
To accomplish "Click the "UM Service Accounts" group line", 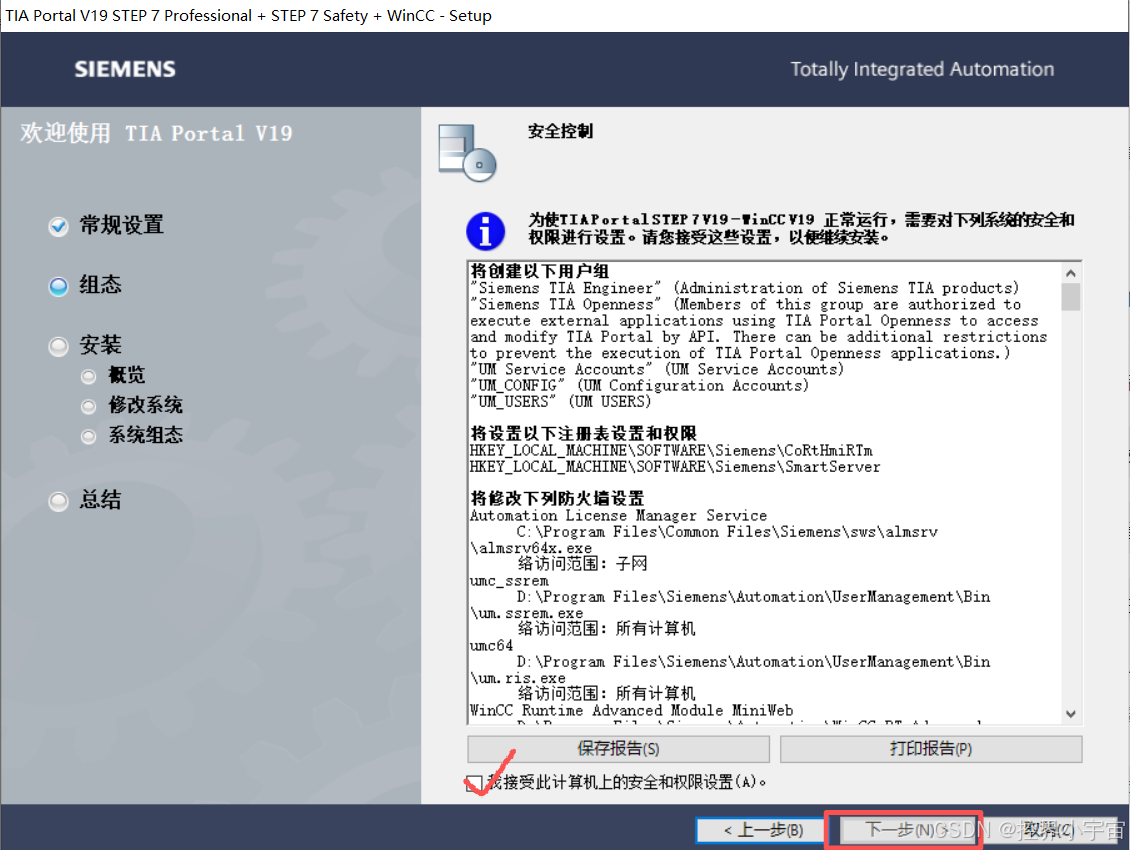I will click(x=657, y=369).
